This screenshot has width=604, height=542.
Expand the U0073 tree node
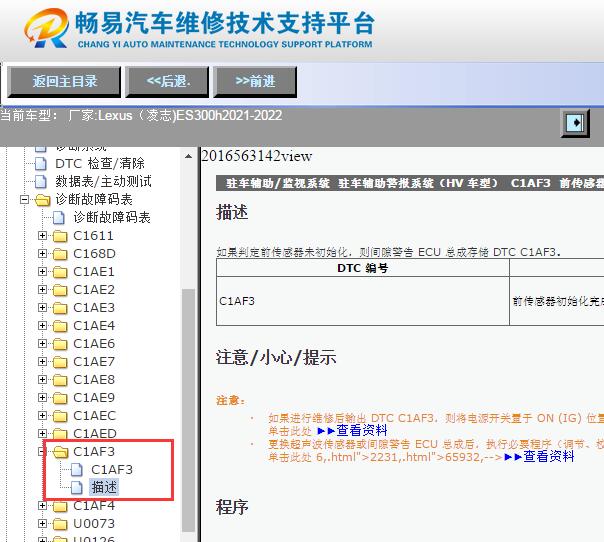(42, 524)
